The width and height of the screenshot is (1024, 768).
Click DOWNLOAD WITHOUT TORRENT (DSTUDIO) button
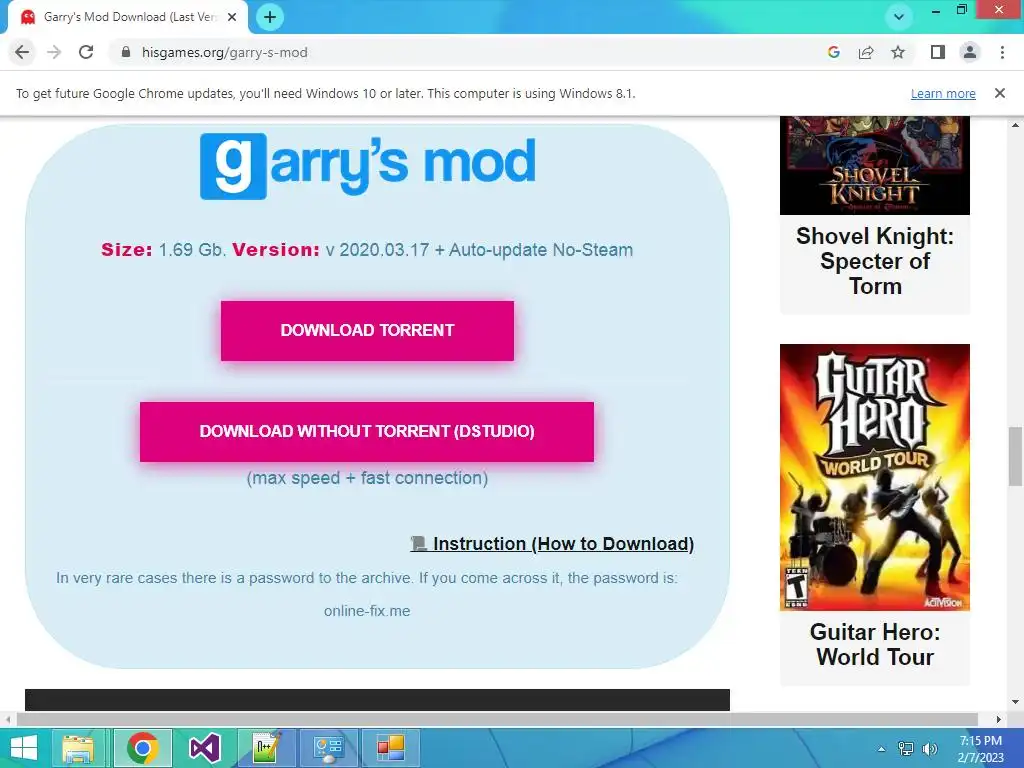tap(367, 432)
